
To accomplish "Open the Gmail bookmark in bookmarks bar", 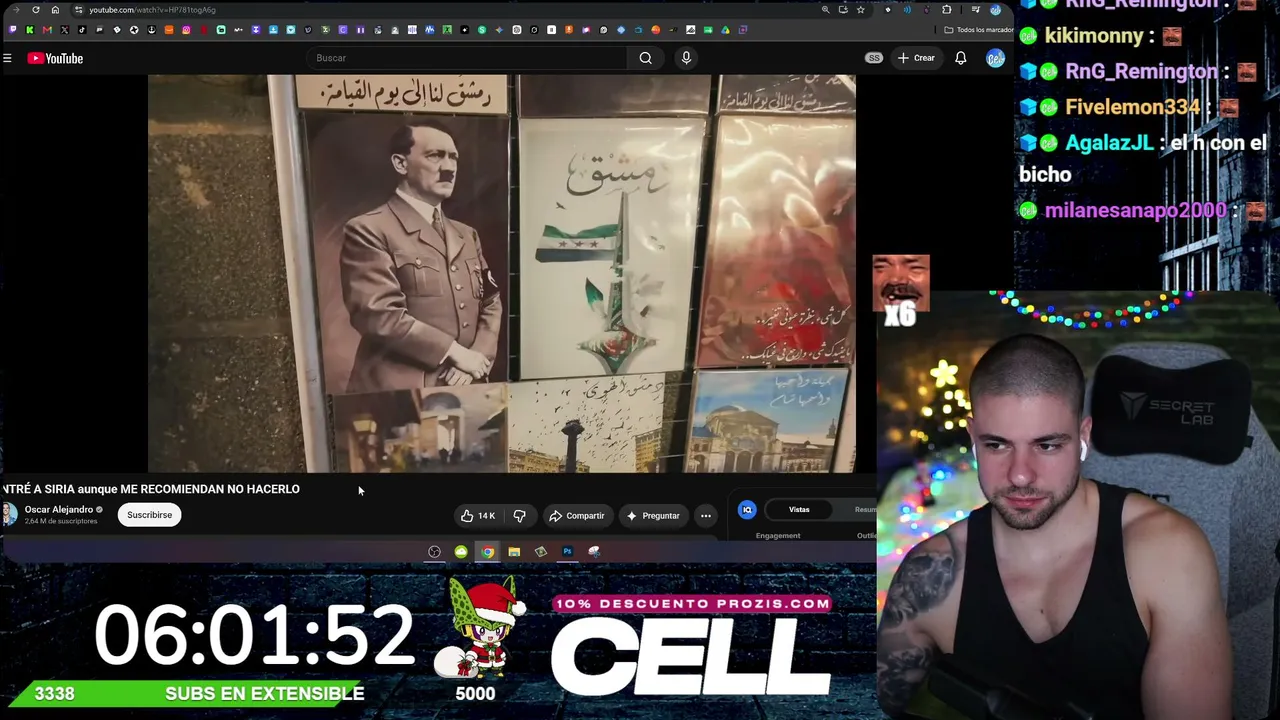I will pyautogui.click(x=47, y=30).
